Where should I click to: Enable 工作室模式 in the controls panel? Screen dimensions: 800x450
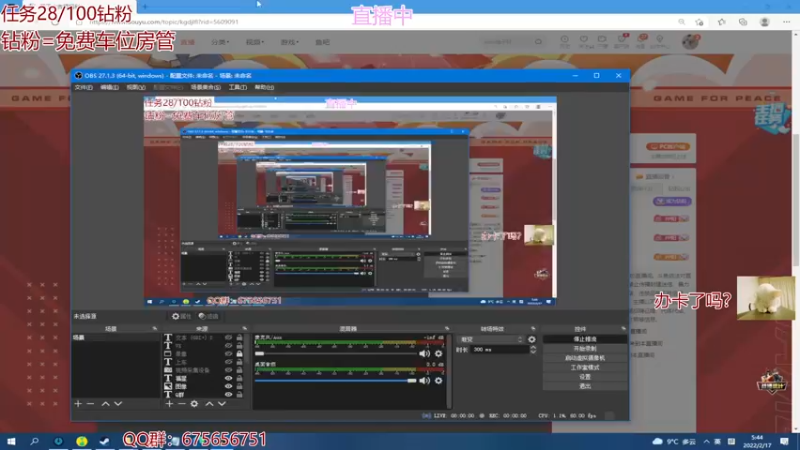[x=585, y=367]
